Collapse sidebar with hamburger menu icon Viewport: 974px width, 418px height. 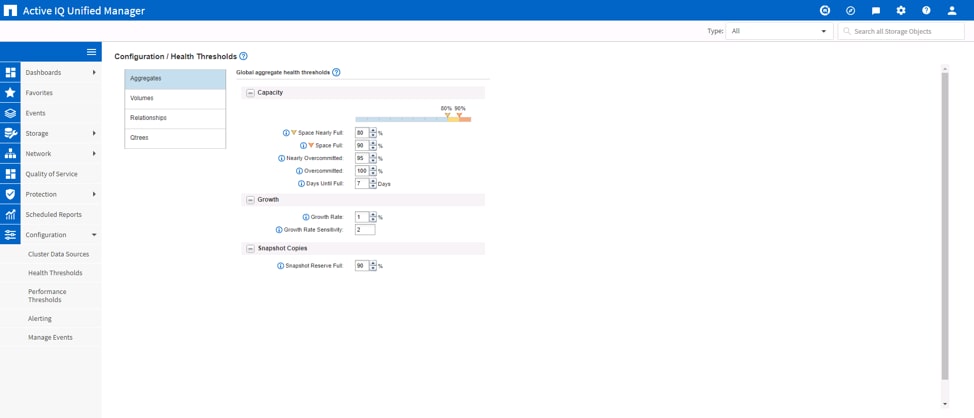tap(91, 52)
